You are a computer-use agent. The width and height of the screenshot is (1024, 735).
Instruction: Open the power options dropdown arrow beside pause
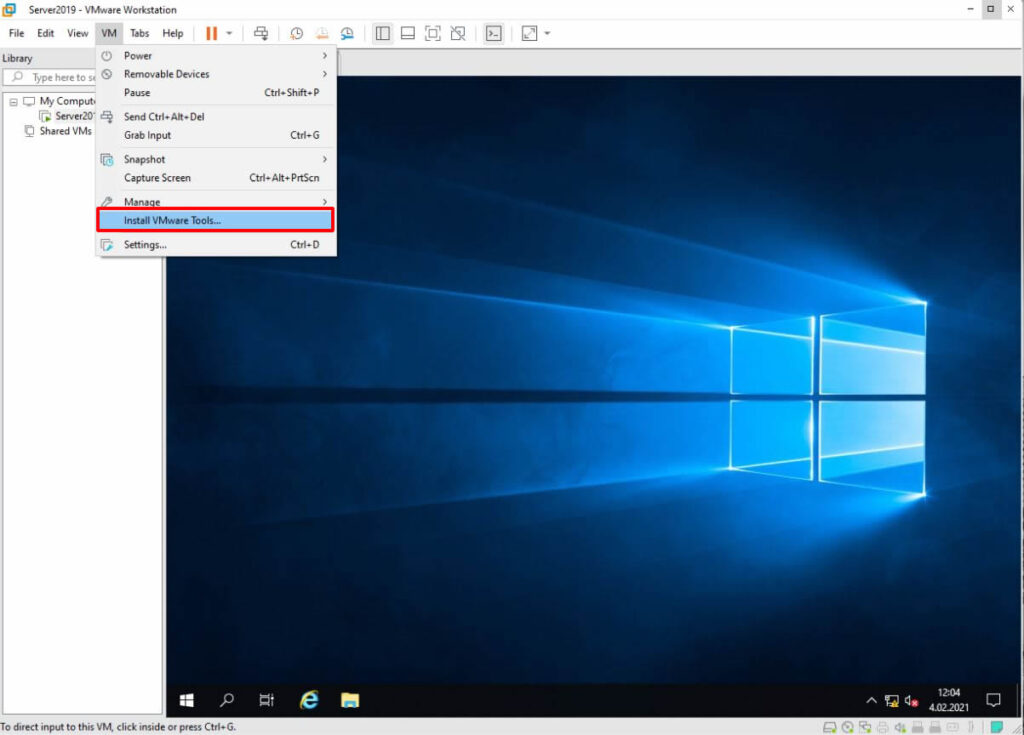[x=229, y=33]
